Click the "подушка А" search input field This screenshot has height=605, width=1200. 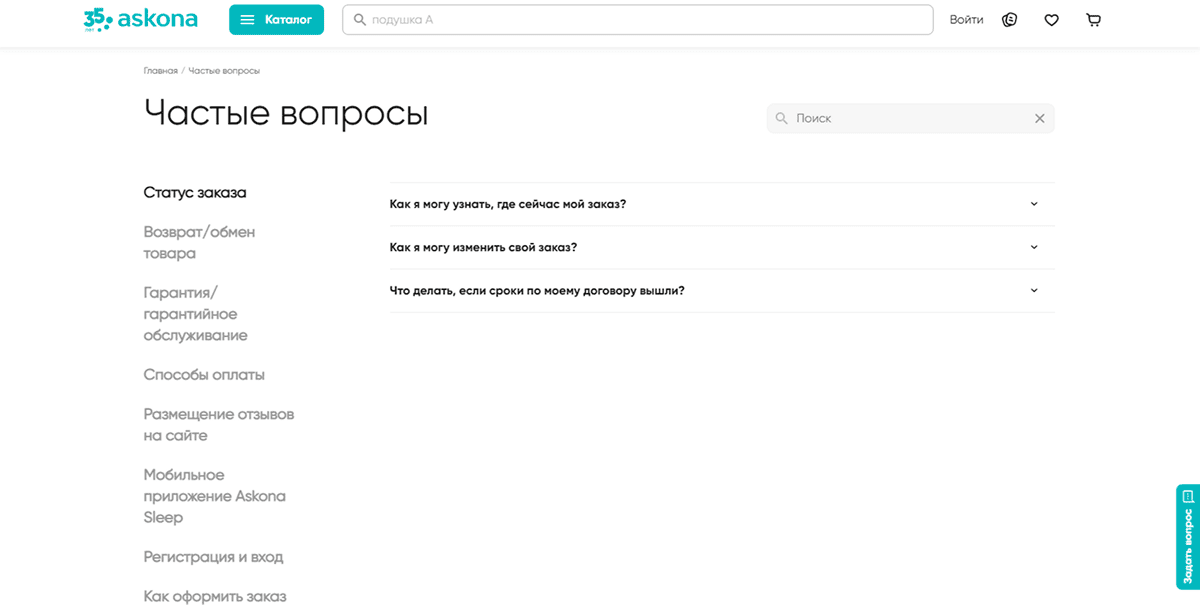click(637, 18)
